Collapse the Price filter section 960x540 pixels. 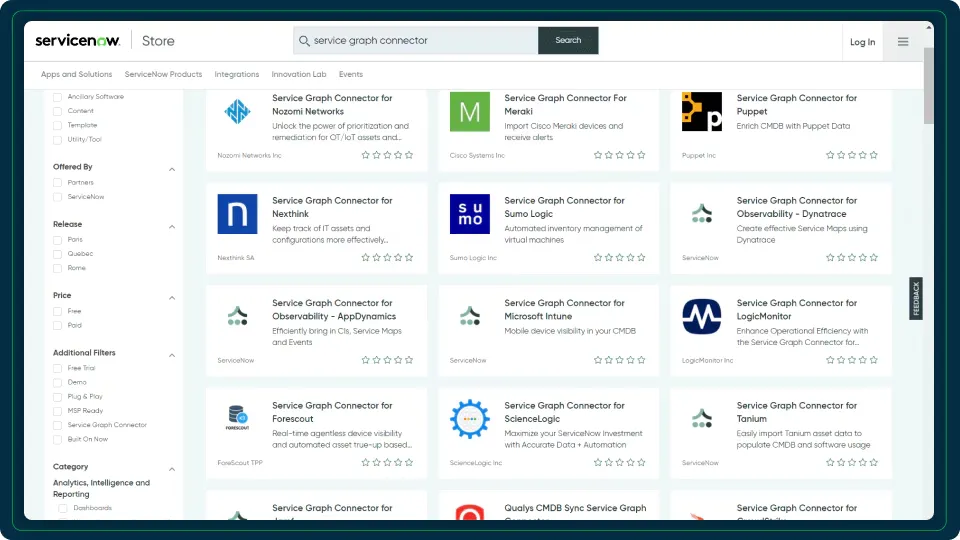point(172,298)
